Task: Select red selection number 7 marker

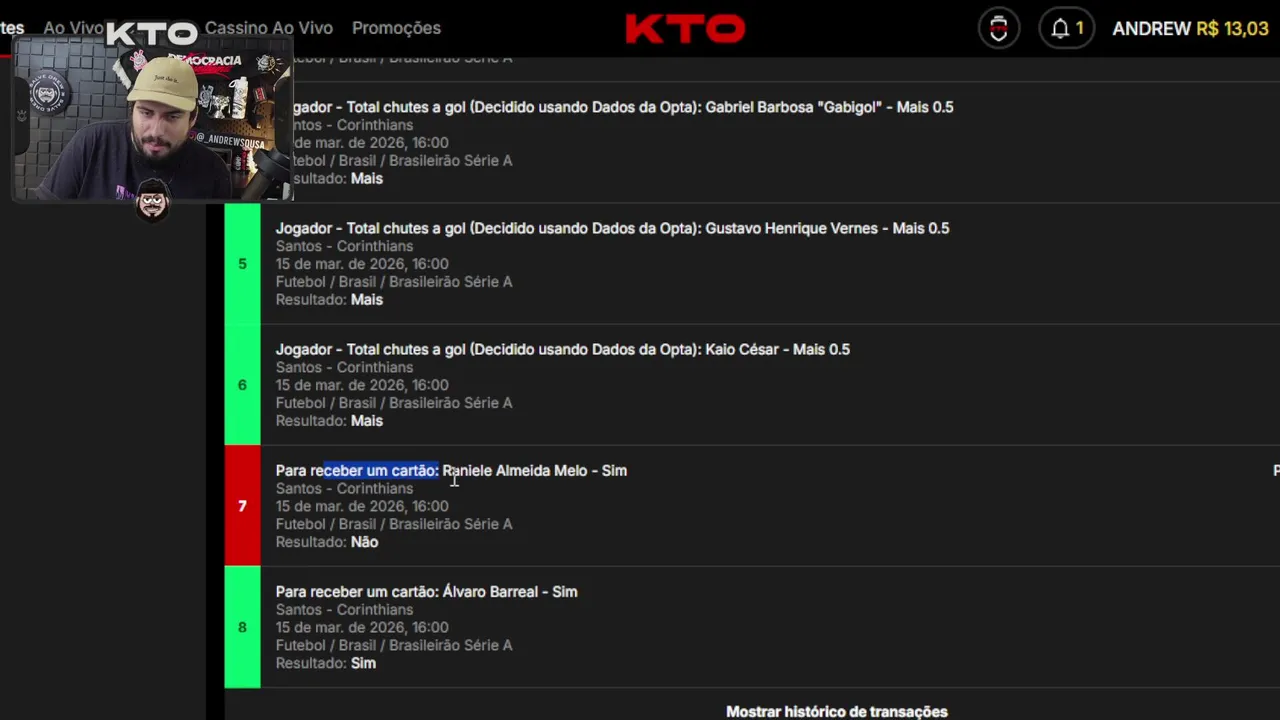Action: pyautogui.click(x=242, y=506)
